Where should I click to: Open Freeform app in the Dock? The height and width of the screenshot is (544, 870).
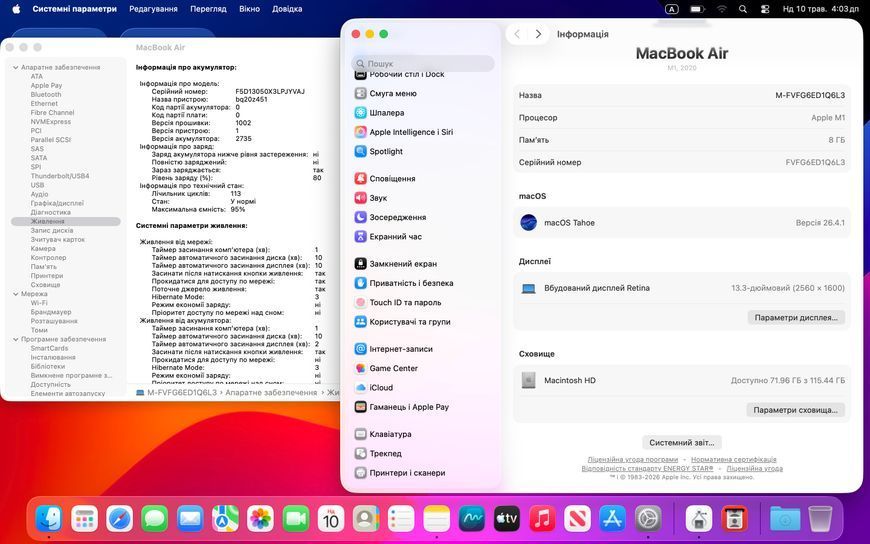click(x=472, y=519)
